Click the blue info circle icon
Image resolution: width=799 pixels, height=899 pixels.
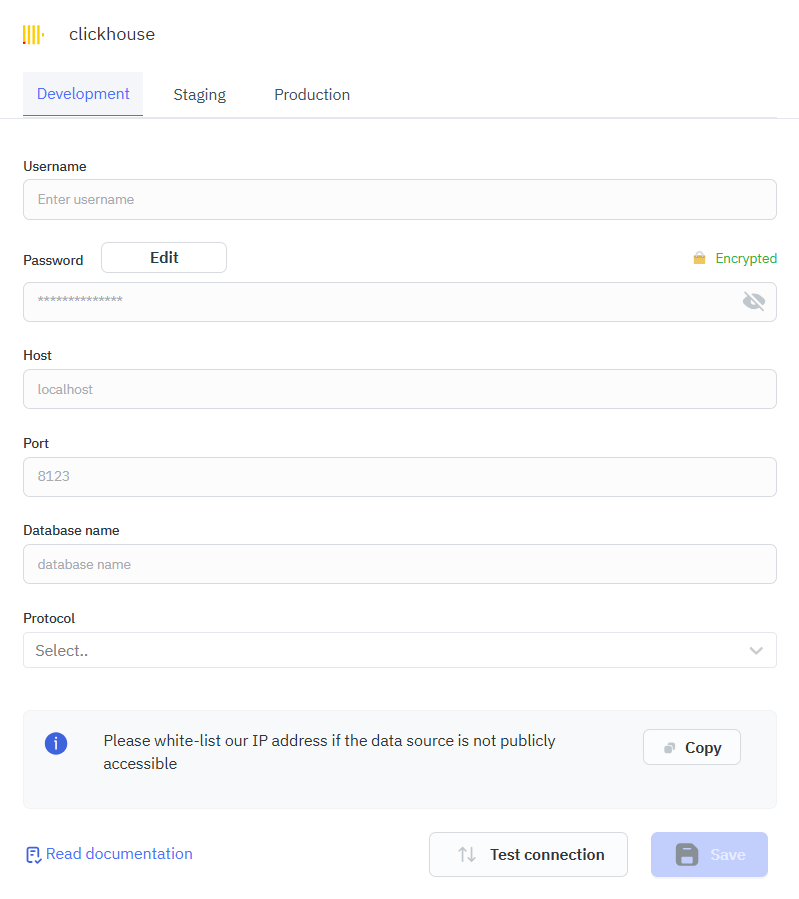pyautogui.click(x=56, y=743)
